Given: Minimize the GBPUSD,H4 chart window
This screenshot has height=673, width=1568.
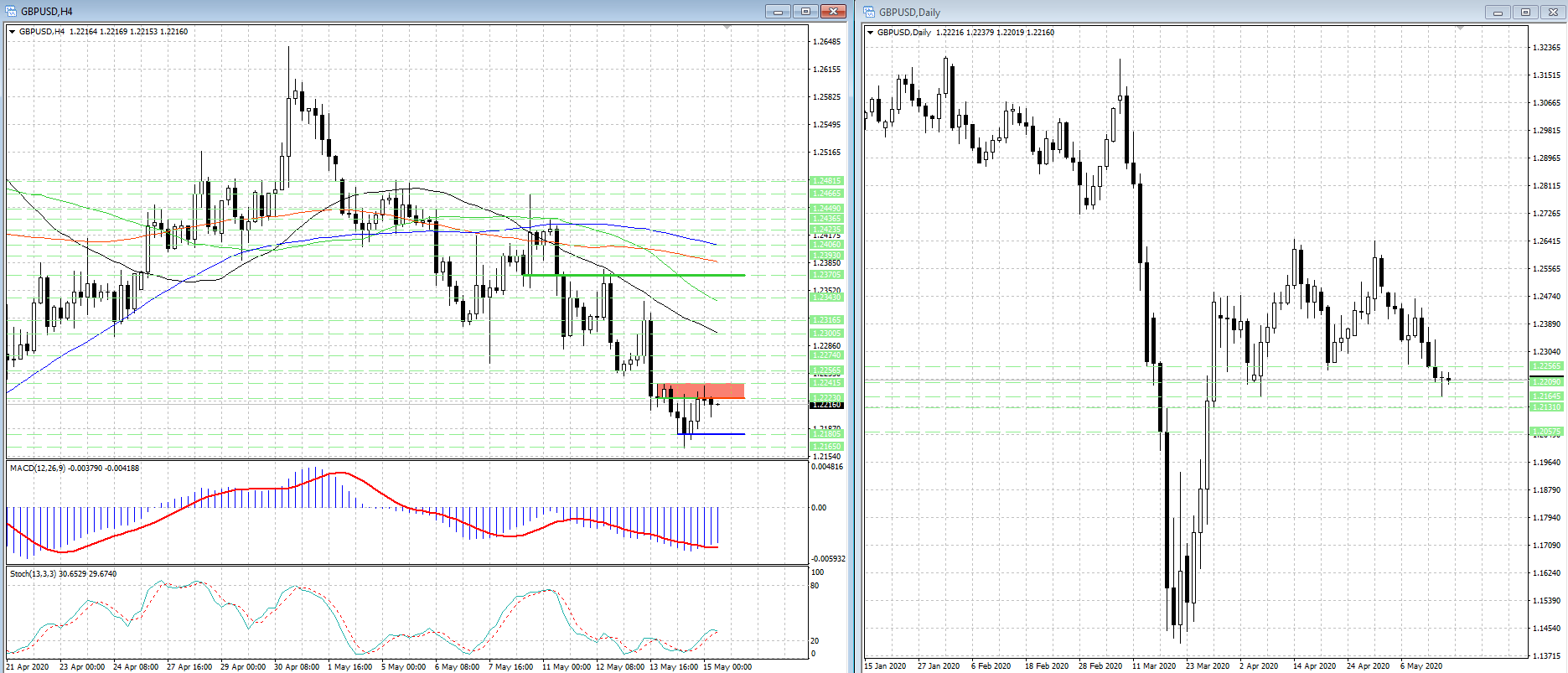Looking at the screenshot, I should point(778,12).
